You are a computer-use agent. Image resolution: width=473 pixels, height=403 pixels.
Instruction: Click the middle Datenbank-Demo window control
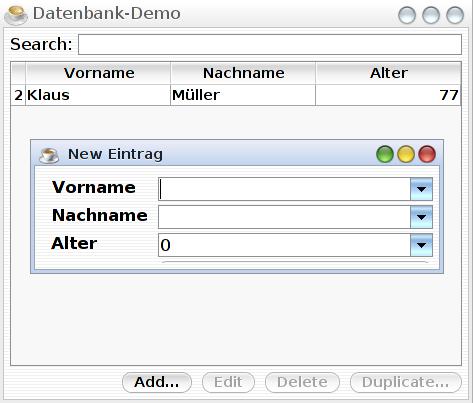[431, 15]
